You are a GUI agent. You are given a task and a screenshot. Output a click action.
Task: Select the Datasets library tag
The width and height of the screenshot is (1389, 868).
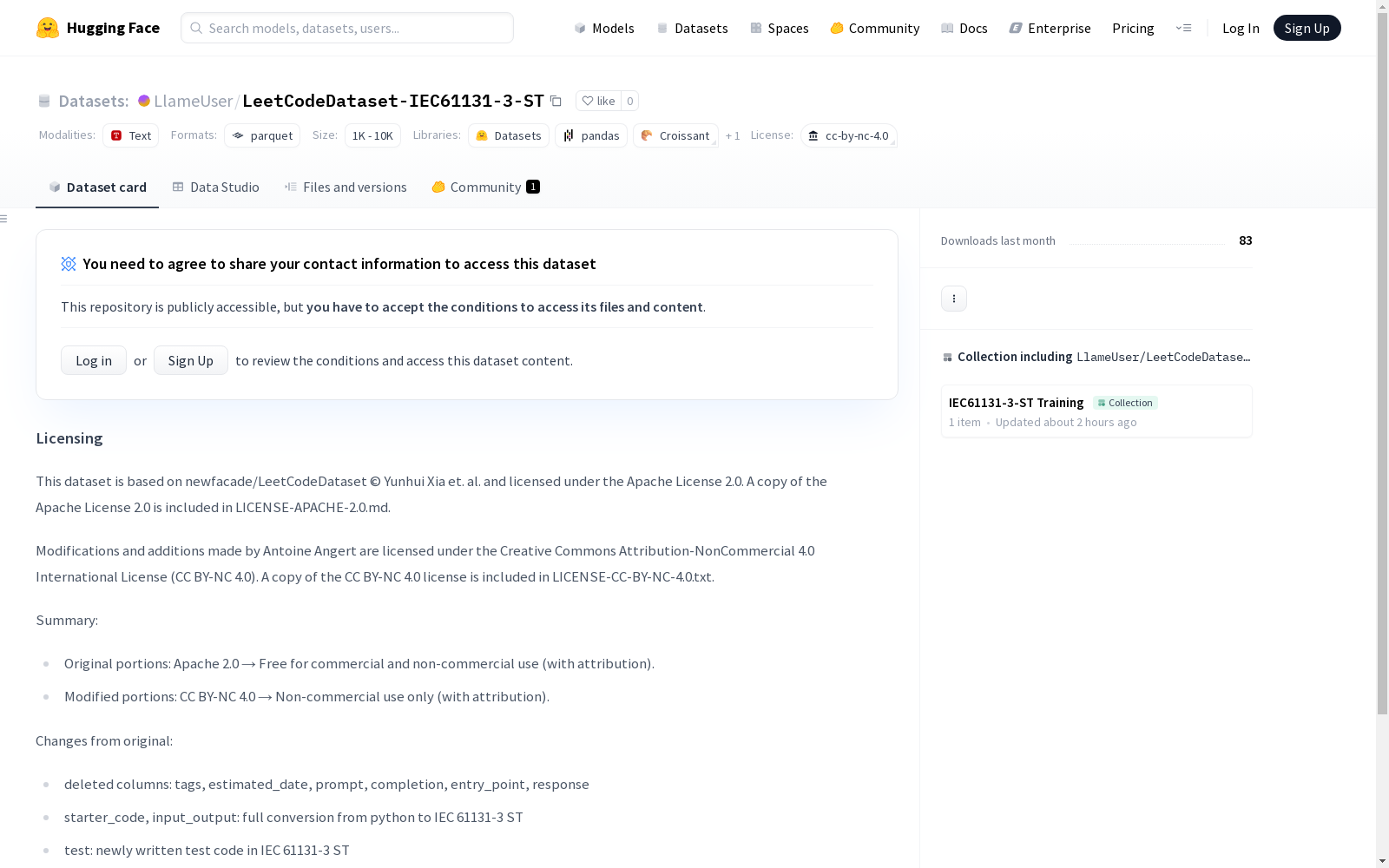pos(509,135)
